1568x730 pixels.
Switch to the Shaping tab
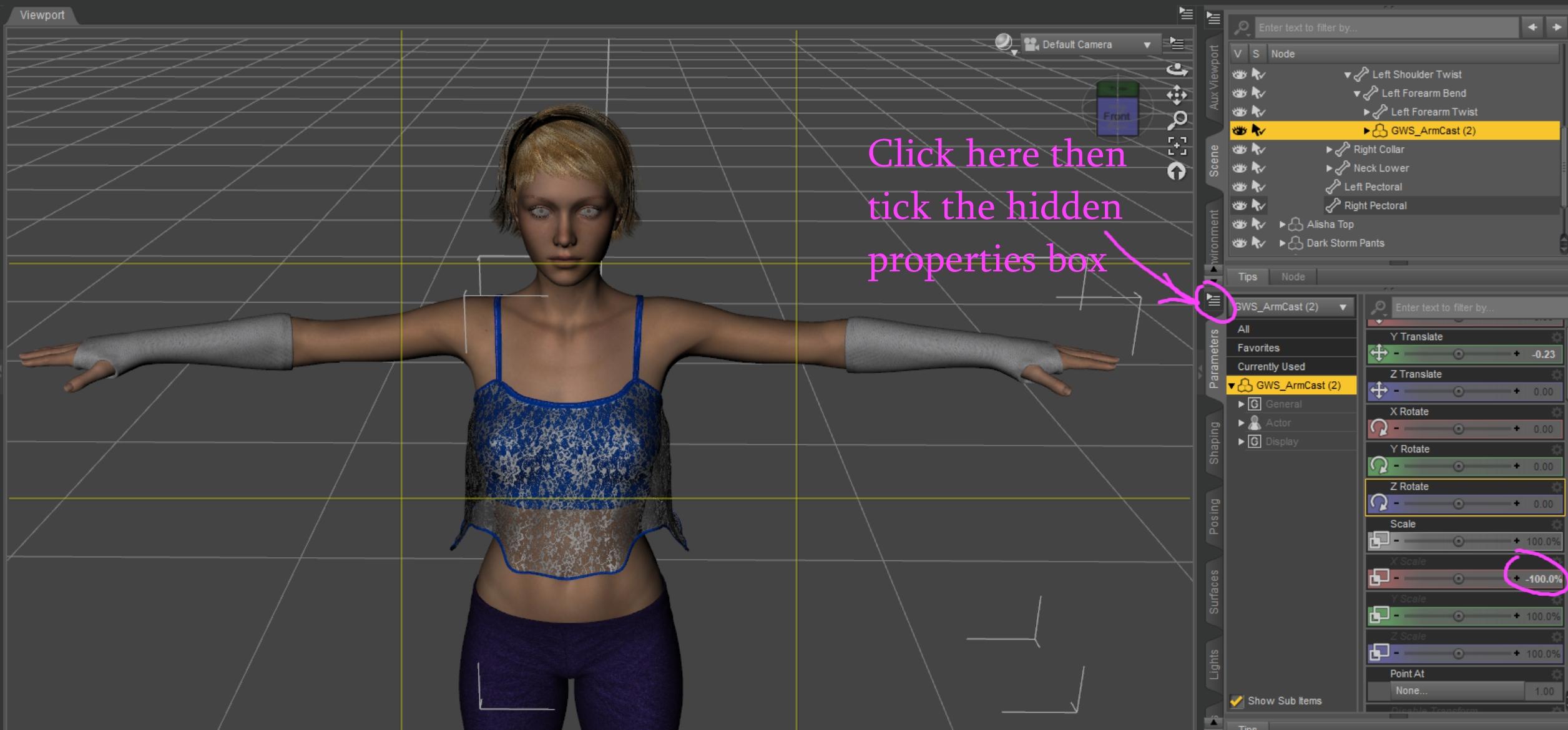1213,443
